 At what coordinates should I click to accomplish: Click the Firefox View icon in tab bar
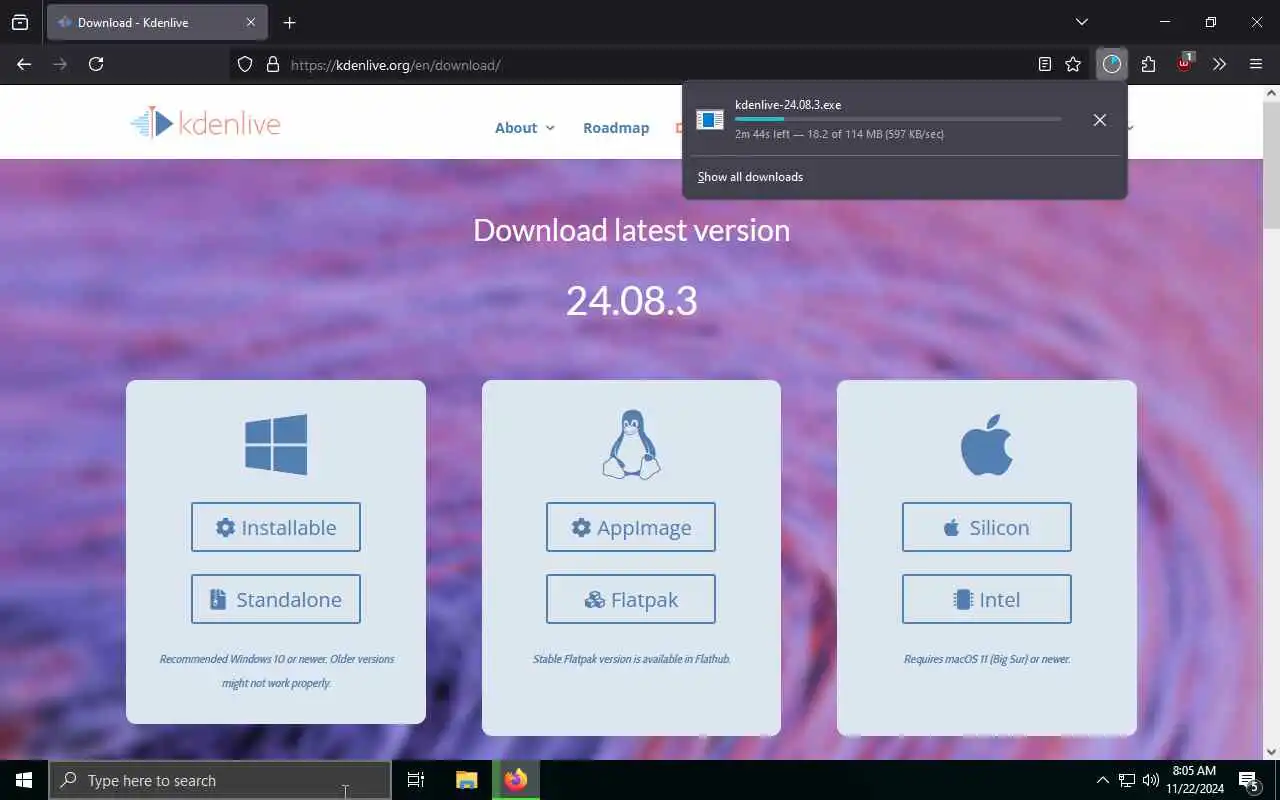20,22
